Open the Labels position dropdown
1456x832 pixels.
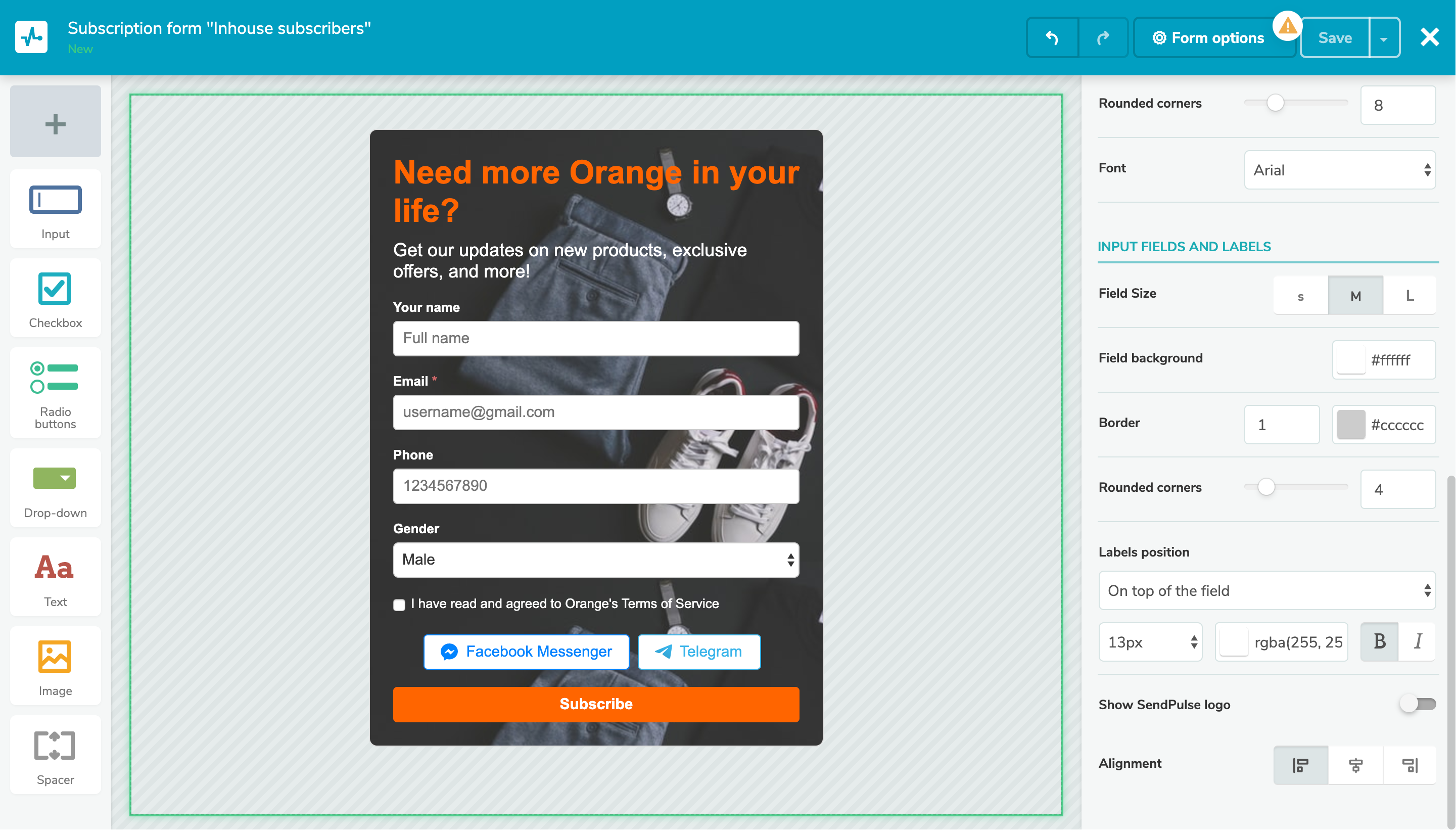[x=1266, y=591]
